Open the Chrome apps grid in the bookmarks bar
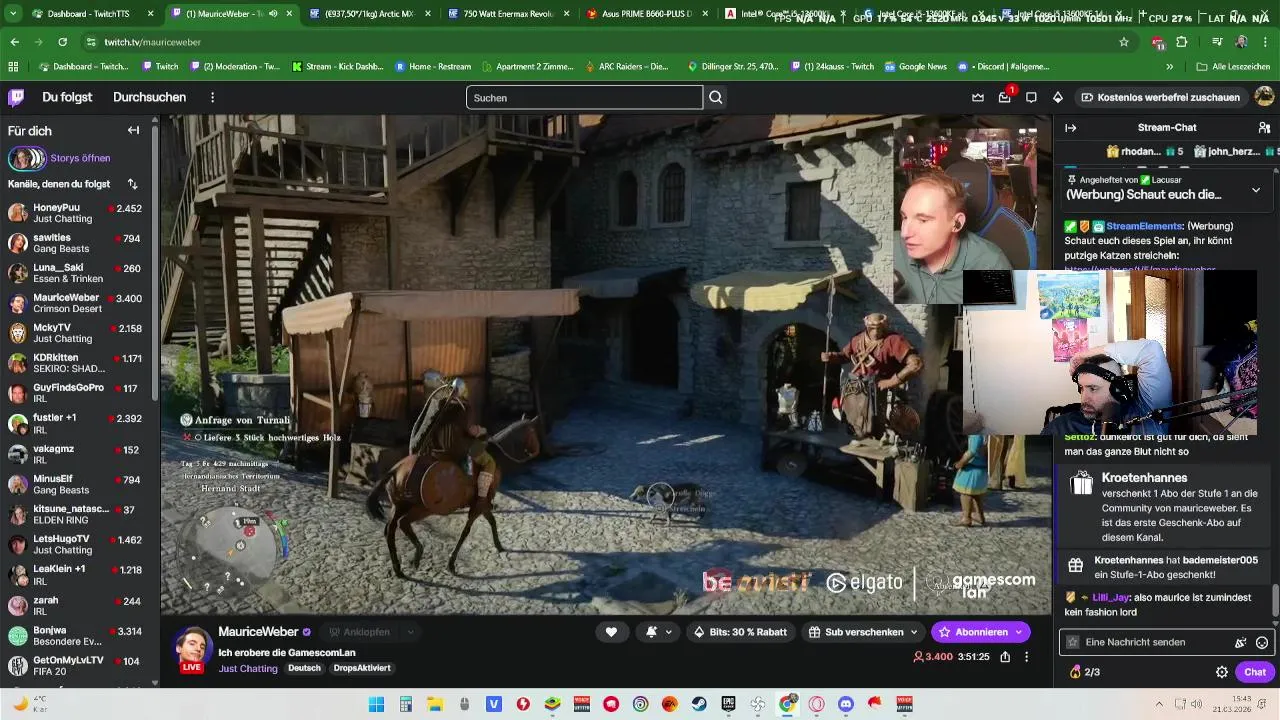Image resolution: width=1280 pixels, height=720 pixels. [13, 66]
